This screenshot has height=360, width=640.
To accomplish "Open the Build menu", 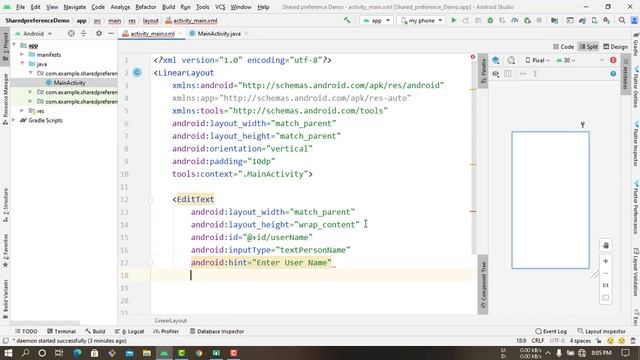I will (168, 7).
